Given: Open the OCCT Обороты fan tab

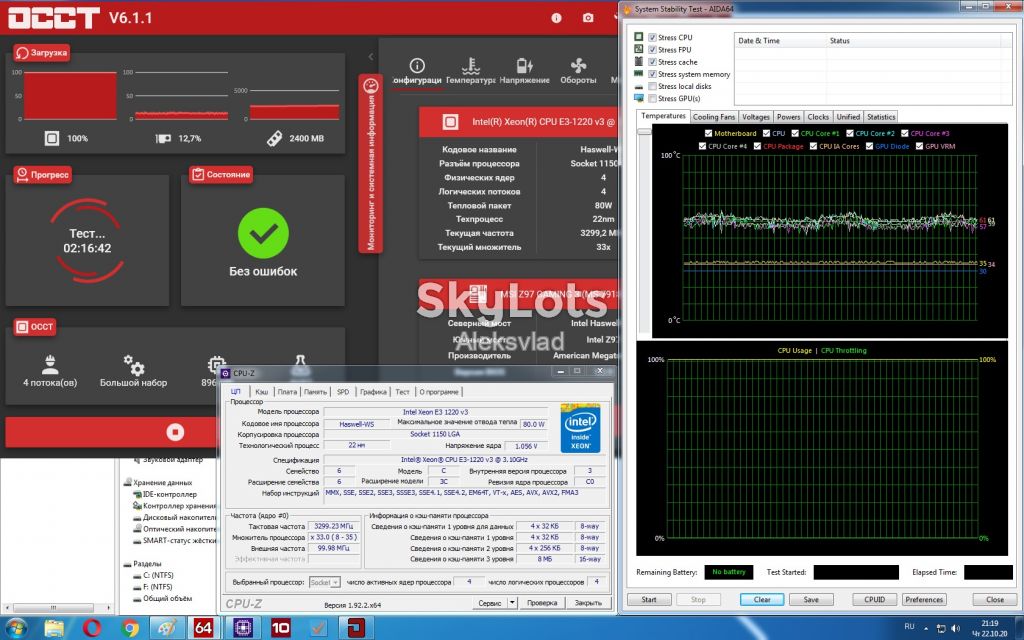Looking at the screenshot, I should point(578,71).
